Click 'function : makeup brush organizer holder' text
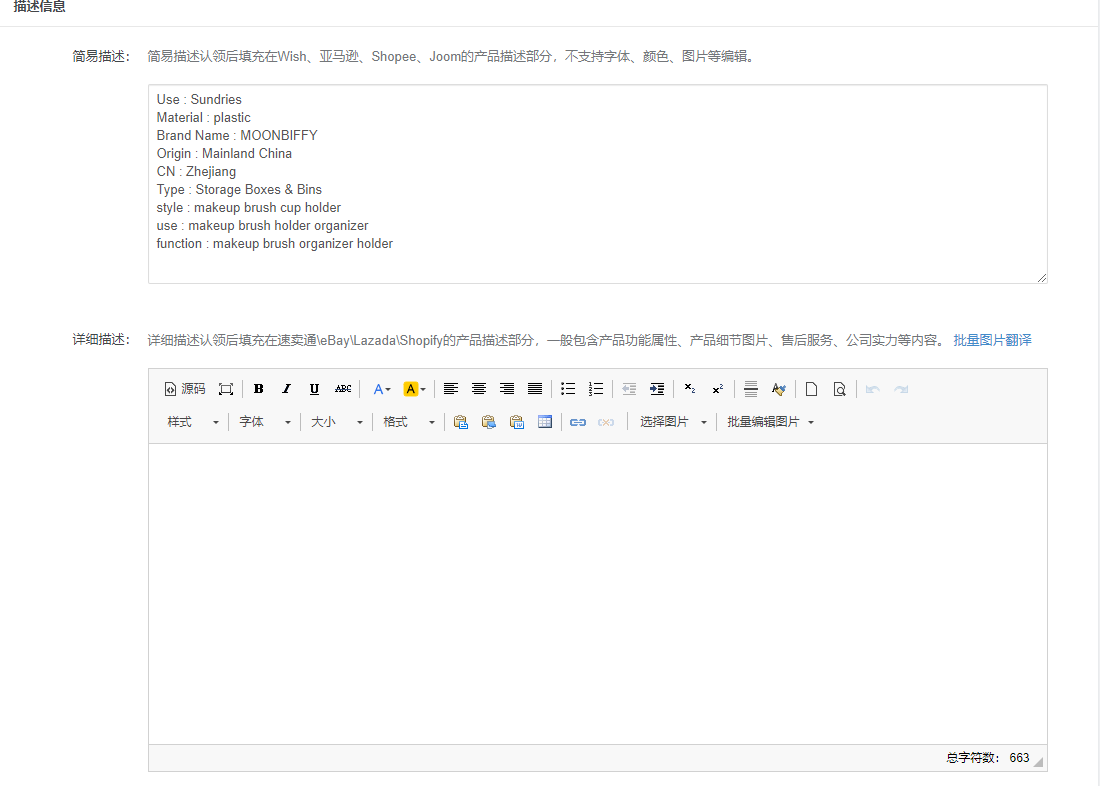 point(274,244)
